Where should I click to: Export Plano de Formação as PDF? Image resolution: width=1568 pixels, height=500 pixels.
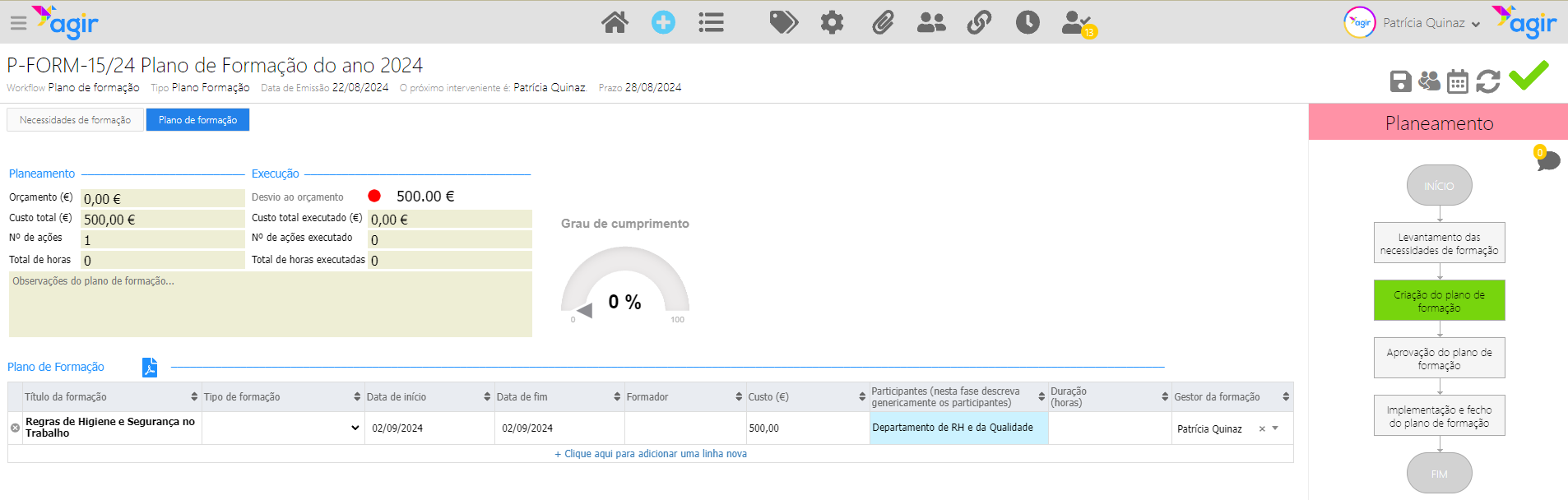[149, 367]
